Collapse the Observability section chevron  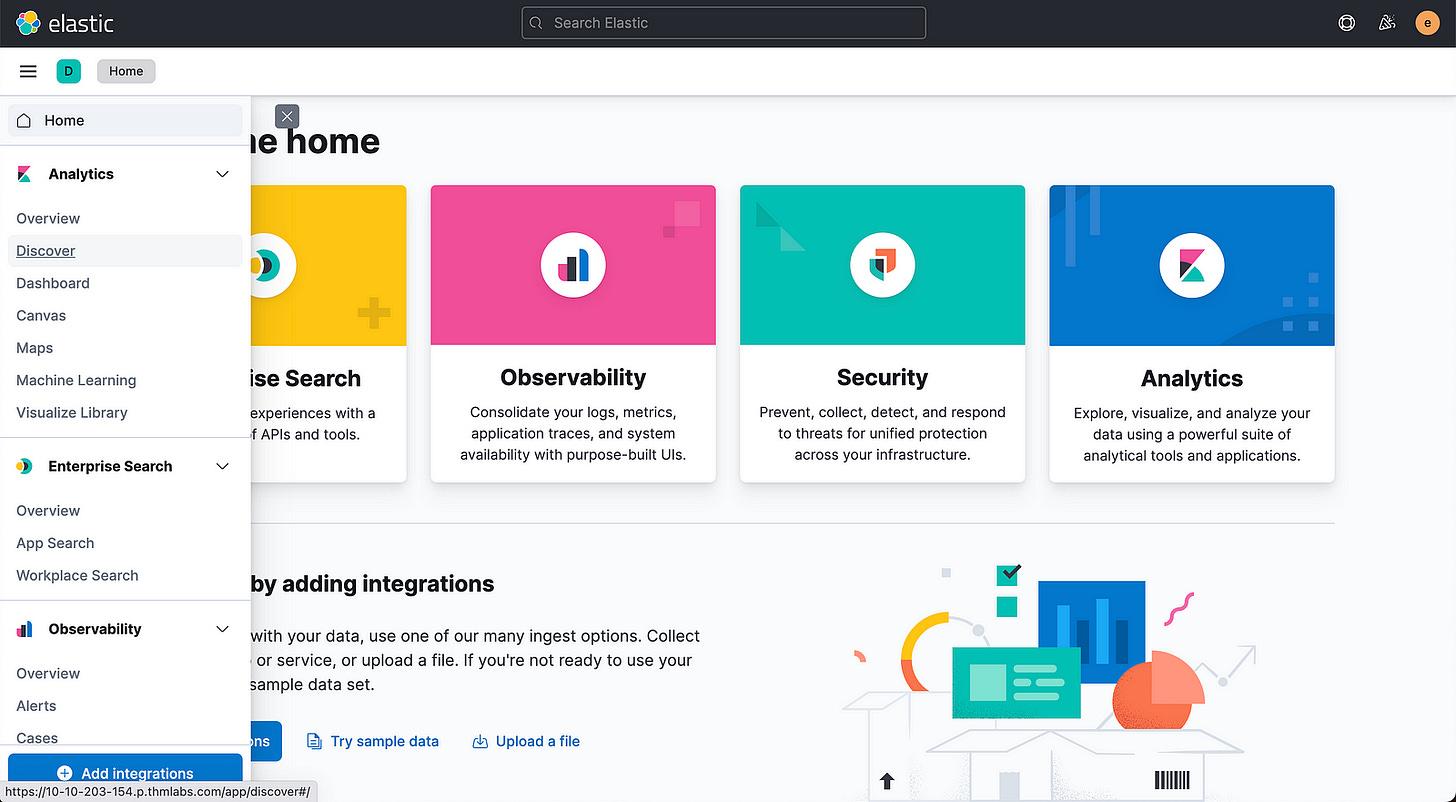click(223, 629)
